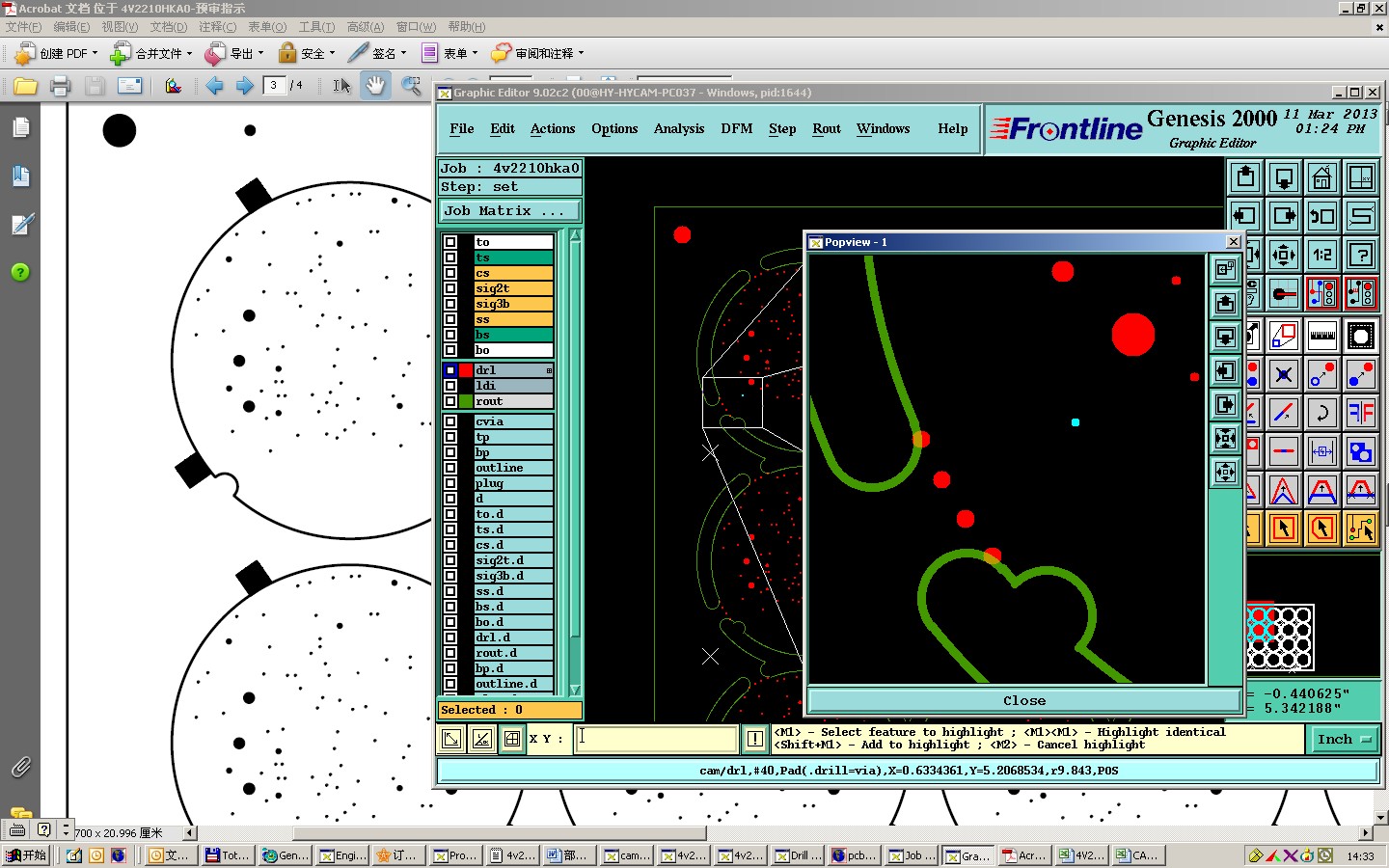Click the black octagon pad icon
The image size is (1389, 868).
(x=1361, y=336)
